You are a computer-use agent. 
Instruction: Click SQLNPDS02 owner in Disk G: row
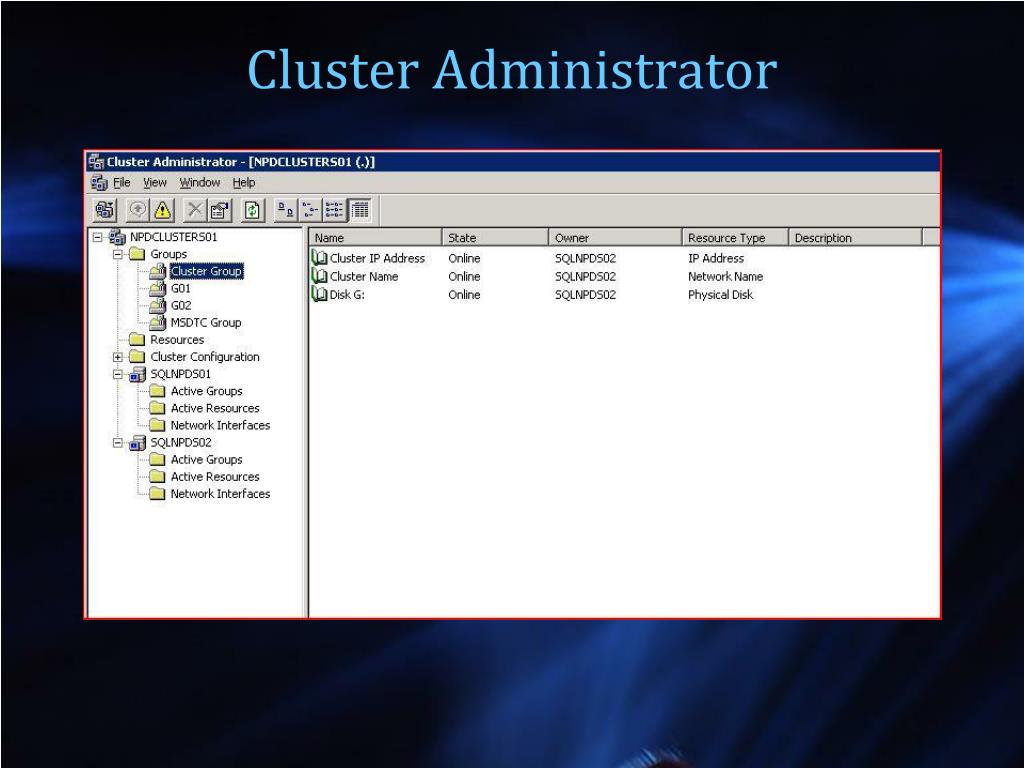pyautogui.click(x=585, y=295)
